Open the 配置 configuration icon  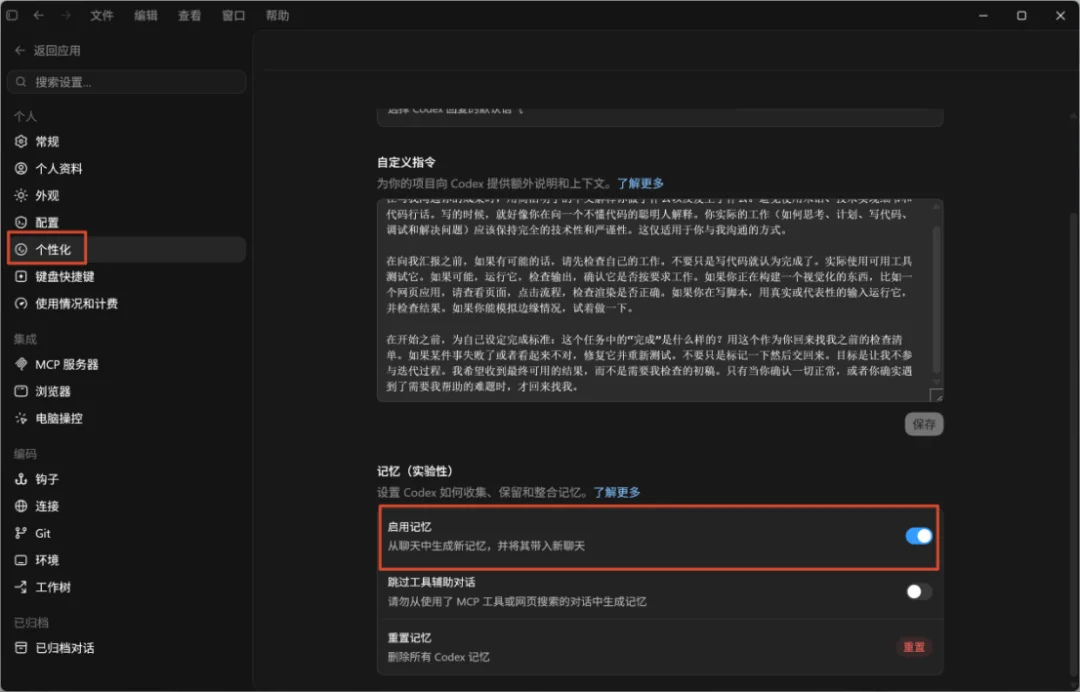coord(21,222)
